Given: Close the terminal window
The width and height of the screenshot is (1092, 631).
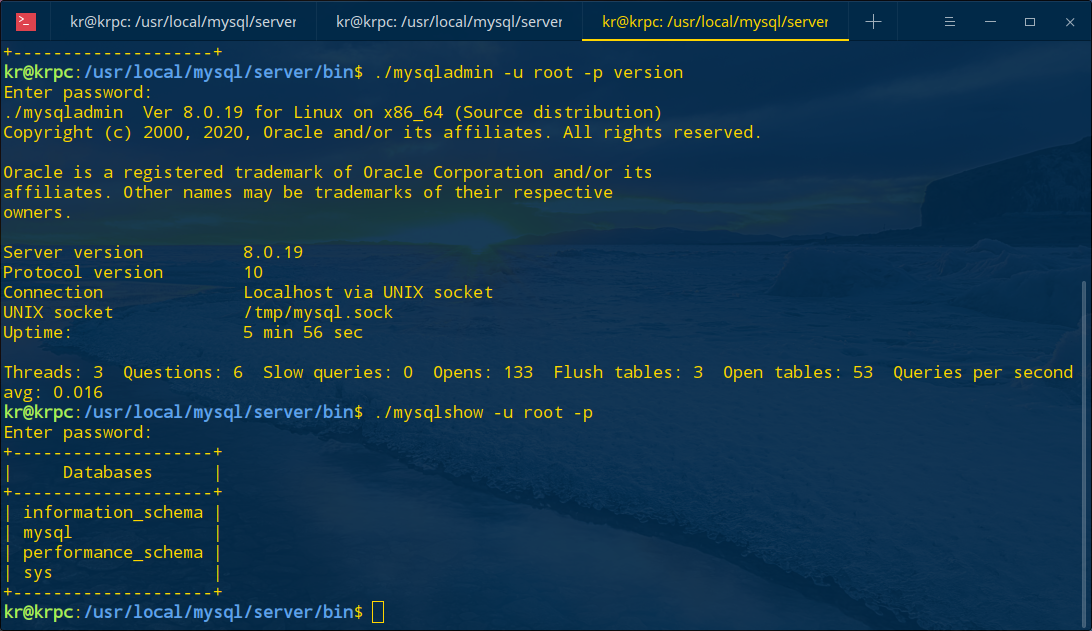Looking at the screenshot, I should [x=1070, y=22].
